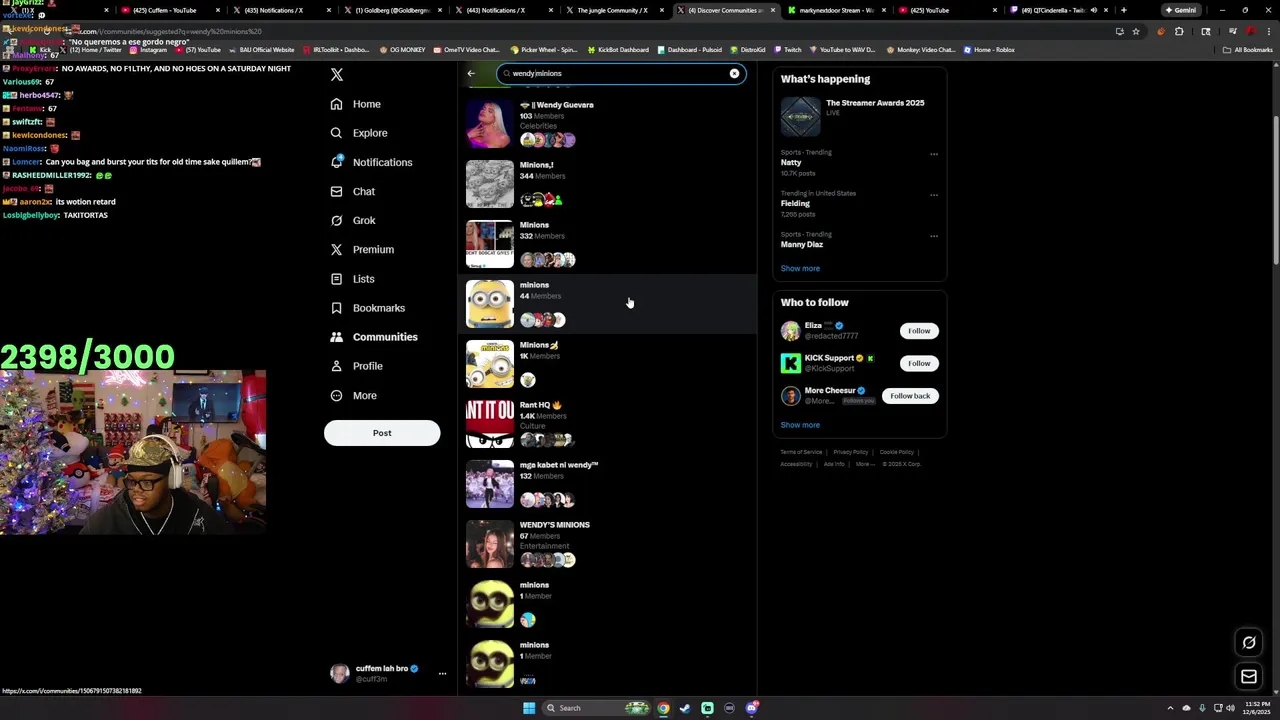Open Premium from the sidebar

pyautogui.click(x=361, y=249)
